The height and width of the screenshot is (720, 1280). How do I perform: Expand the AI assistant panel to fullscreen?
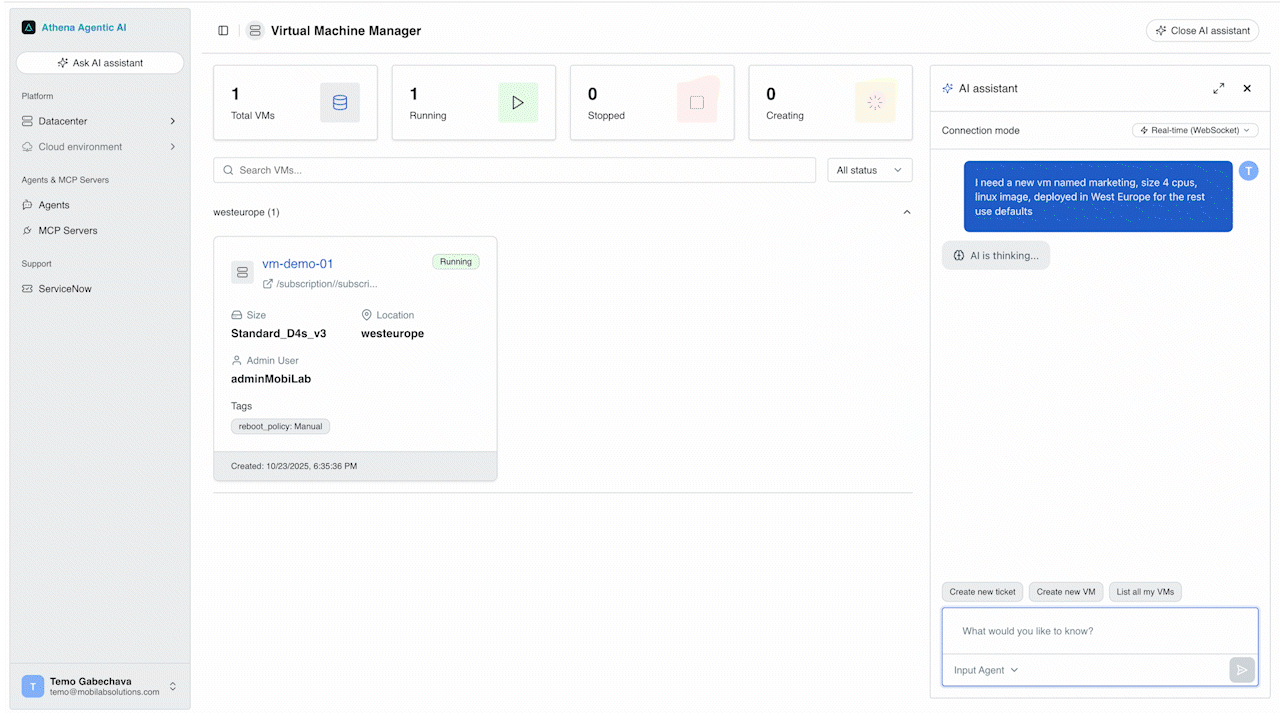[x=1219, y=88]
